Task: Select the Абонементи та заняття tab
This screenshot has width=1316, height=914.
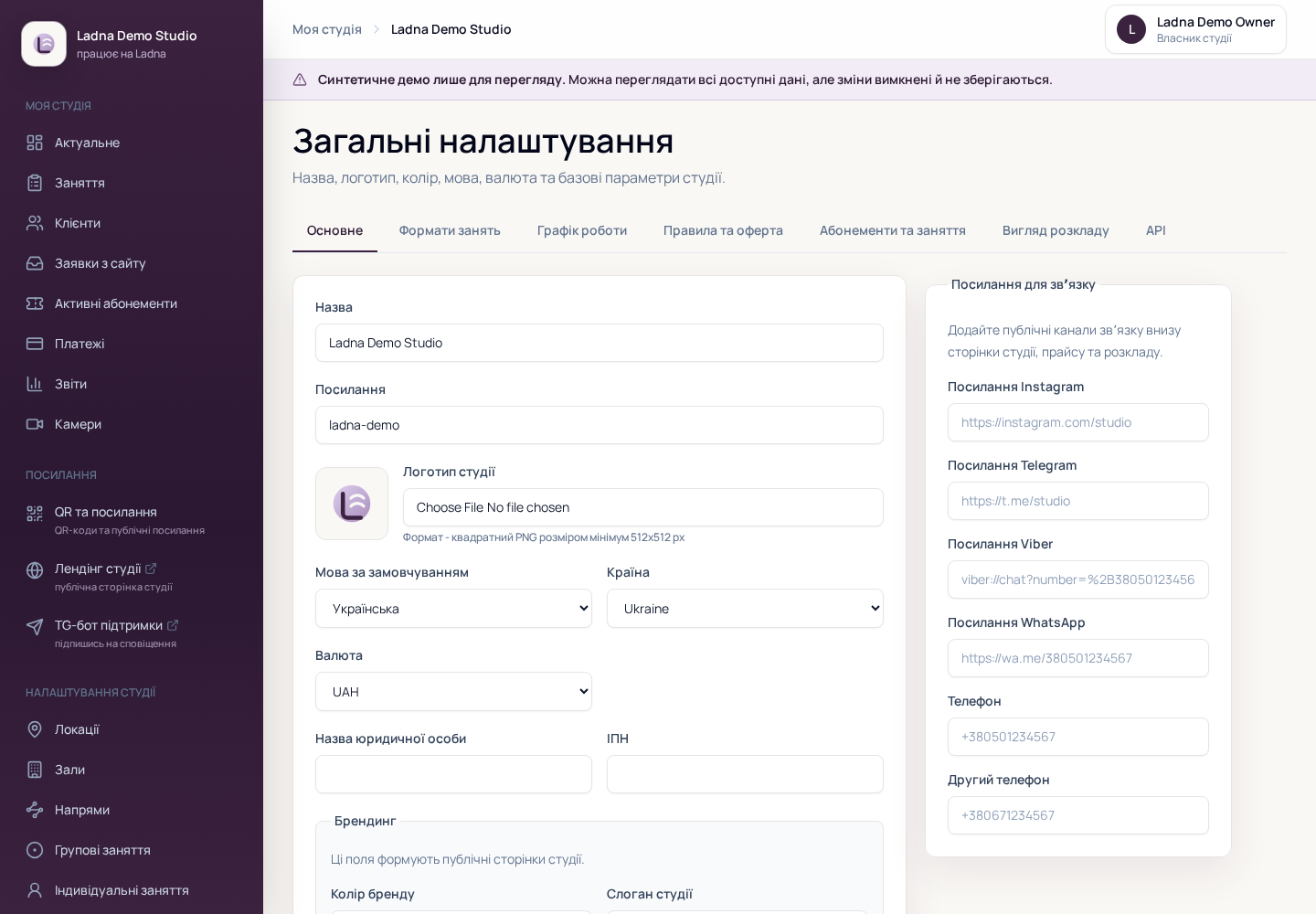Action: (x=893, y=230)
